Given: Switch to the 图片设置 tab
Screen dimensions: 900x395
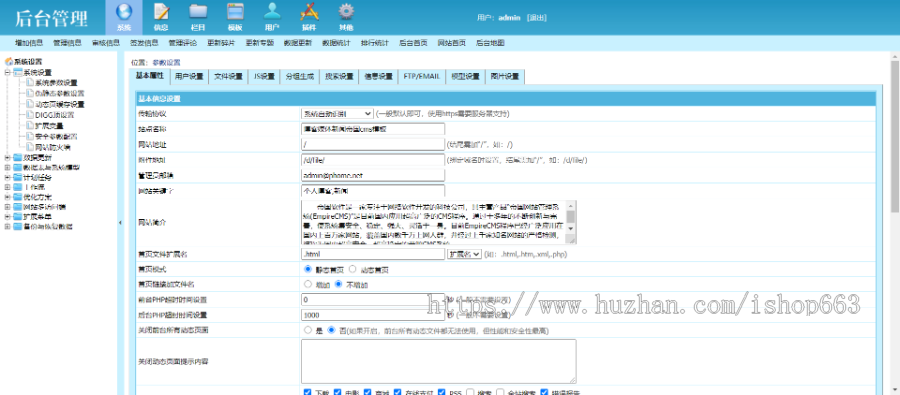Looking at the screenshot, I should click(505, 77).
